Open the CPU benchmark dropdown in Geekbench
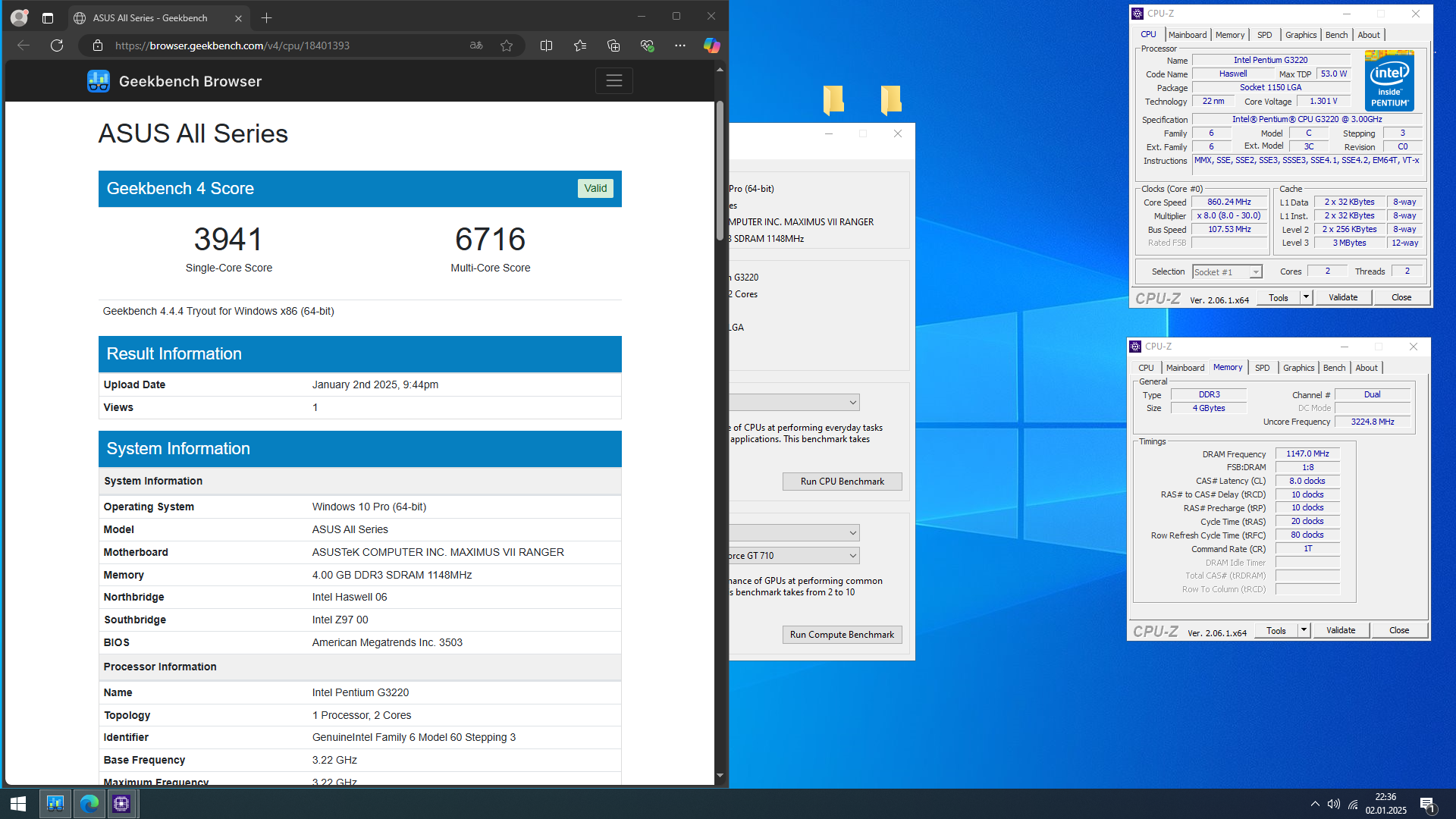This screenshot has width=1456, height=819. coord(795,403)
